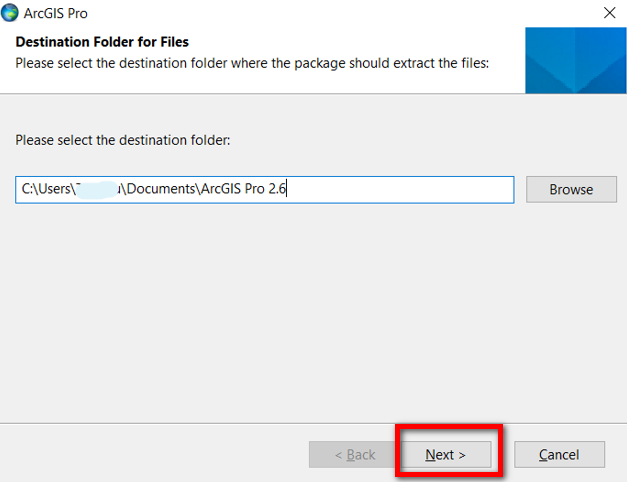Cancel the extraction wizard
627x482 pixels.
559,454
